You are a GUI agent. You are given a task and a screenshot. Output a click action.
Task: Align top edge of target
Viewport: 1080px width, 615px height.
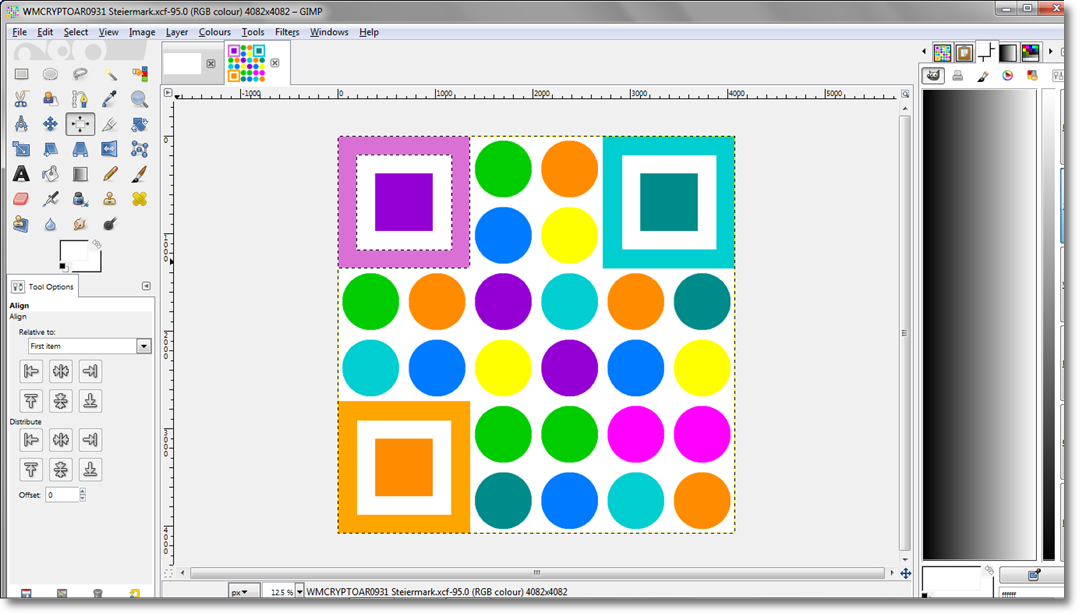(31, 401)
